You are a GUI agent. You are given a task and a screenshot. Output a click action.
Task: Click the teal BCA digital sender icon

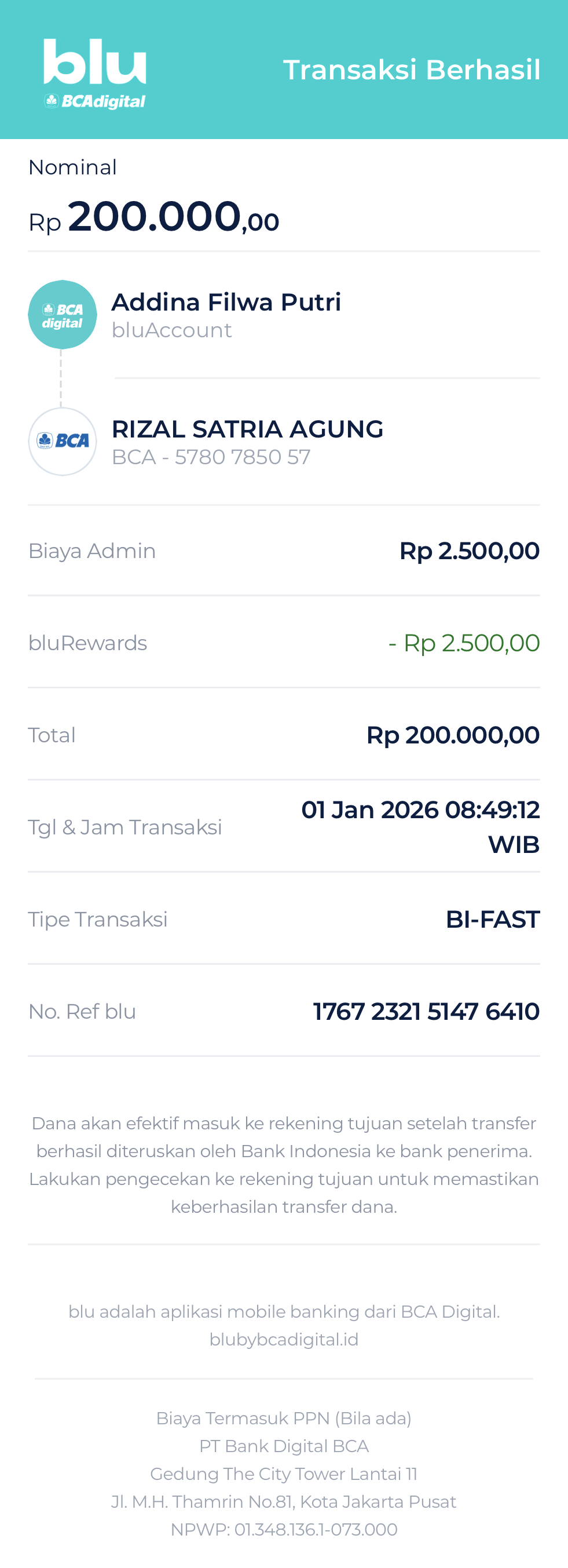tap(62, 315)
